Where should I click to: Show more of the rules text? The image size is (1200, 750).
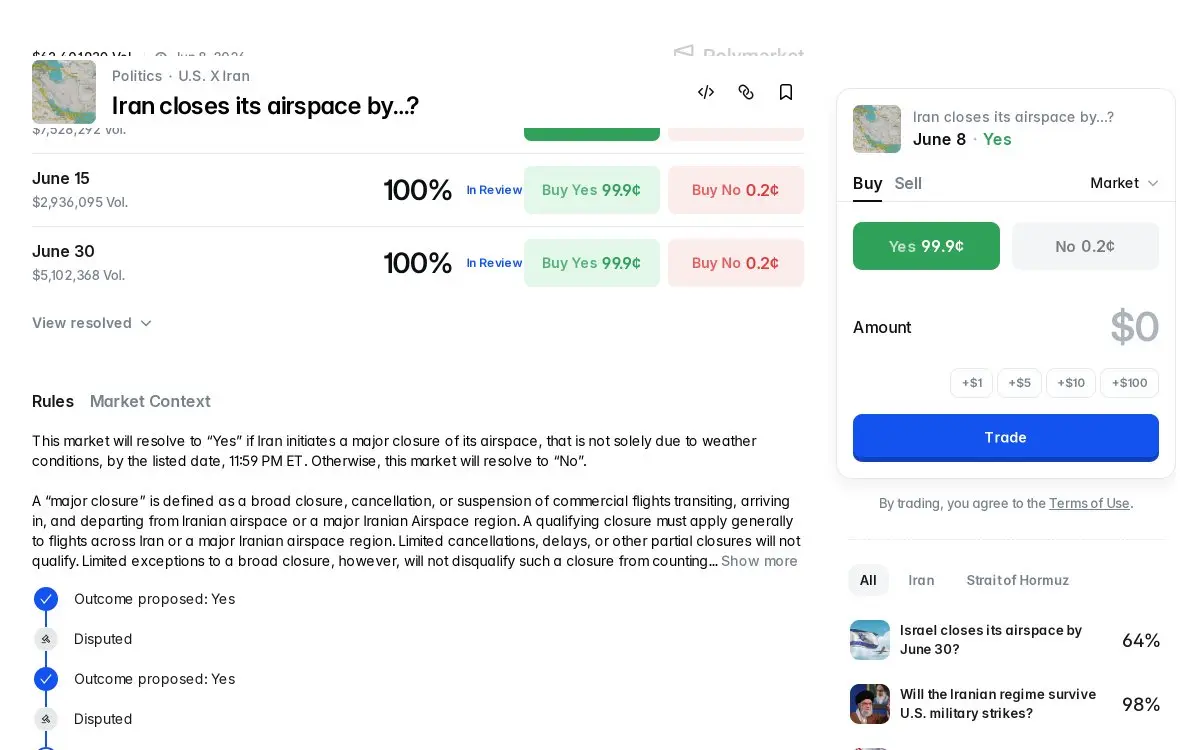click(x=759, y=561)
